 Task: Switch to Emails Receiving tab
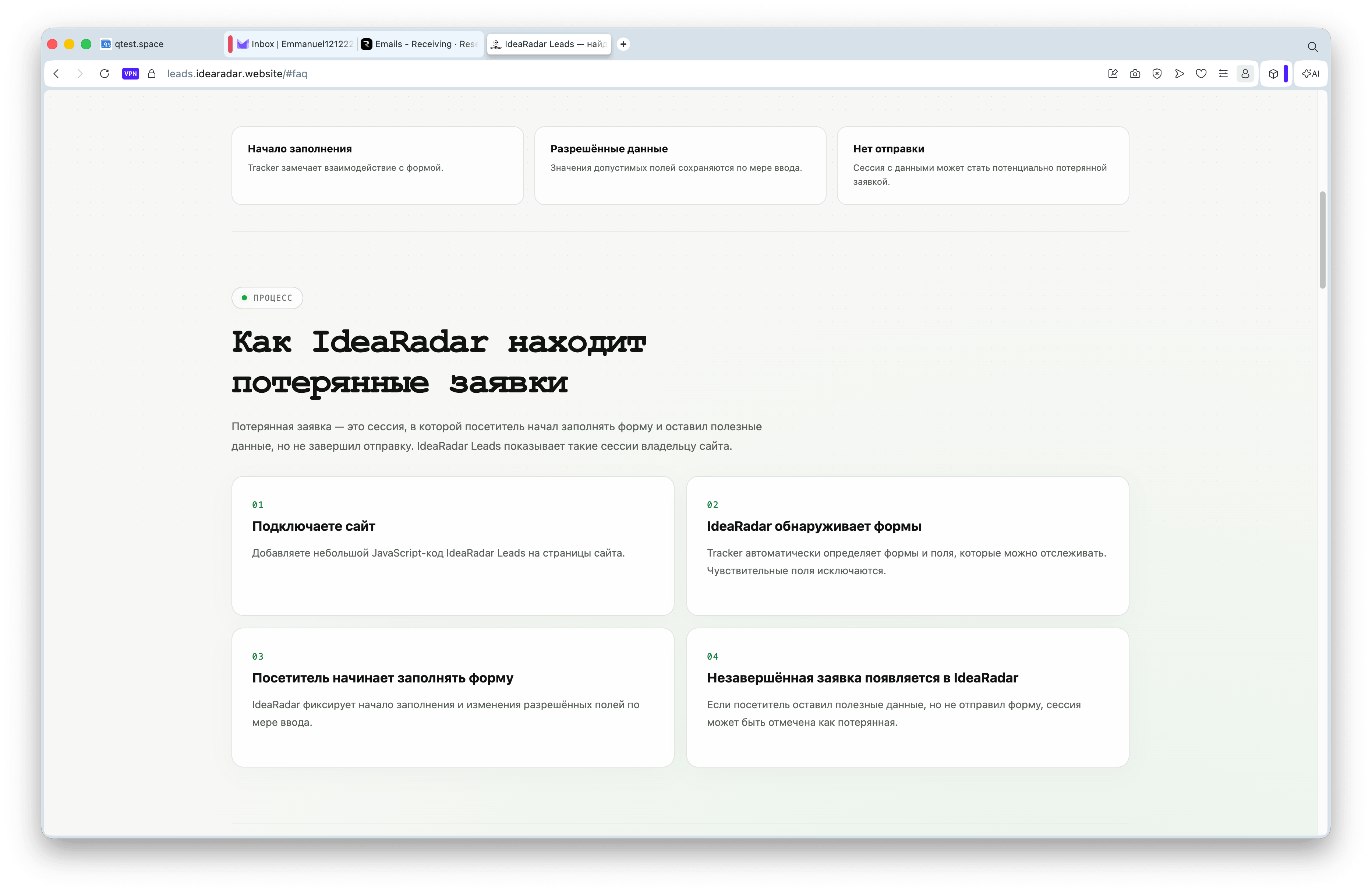tap(420, 44)
